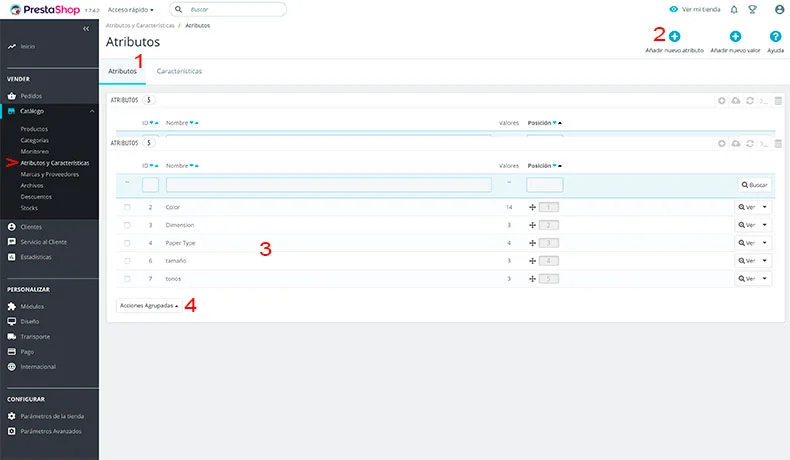Image resolution: width=790 pixels, height=460 pixels.
Task: Tick the checkbox for the tonos attribute
Action: pos(127,279)
